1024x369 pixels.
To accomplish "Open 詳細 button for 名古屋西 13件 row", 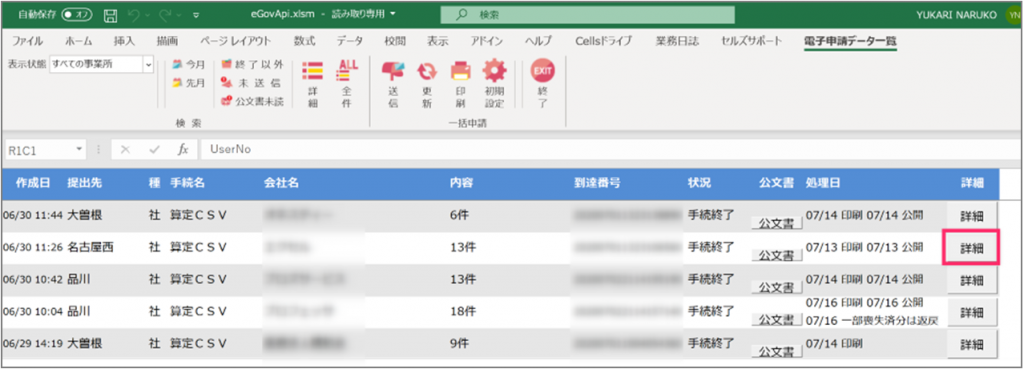I will 972,248.
